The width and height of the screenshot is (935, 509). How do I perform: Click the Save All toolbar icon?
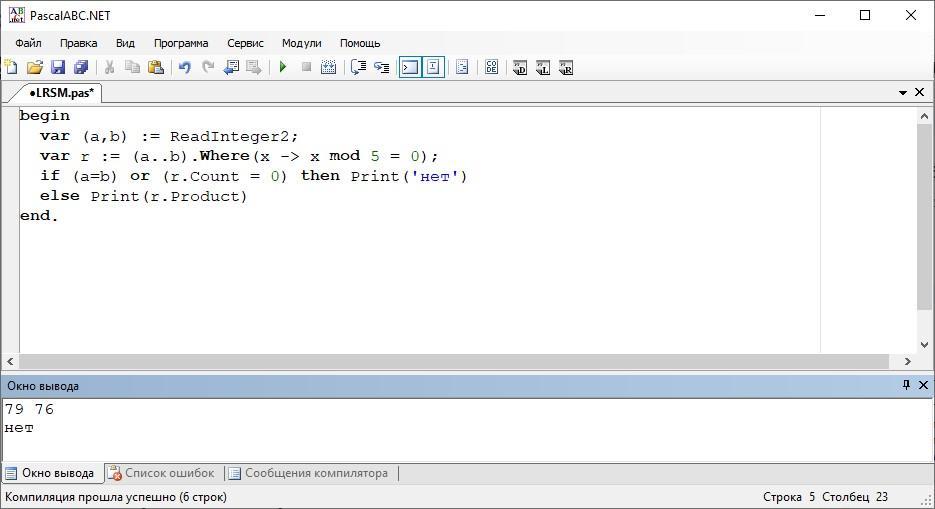coord(81,67)
